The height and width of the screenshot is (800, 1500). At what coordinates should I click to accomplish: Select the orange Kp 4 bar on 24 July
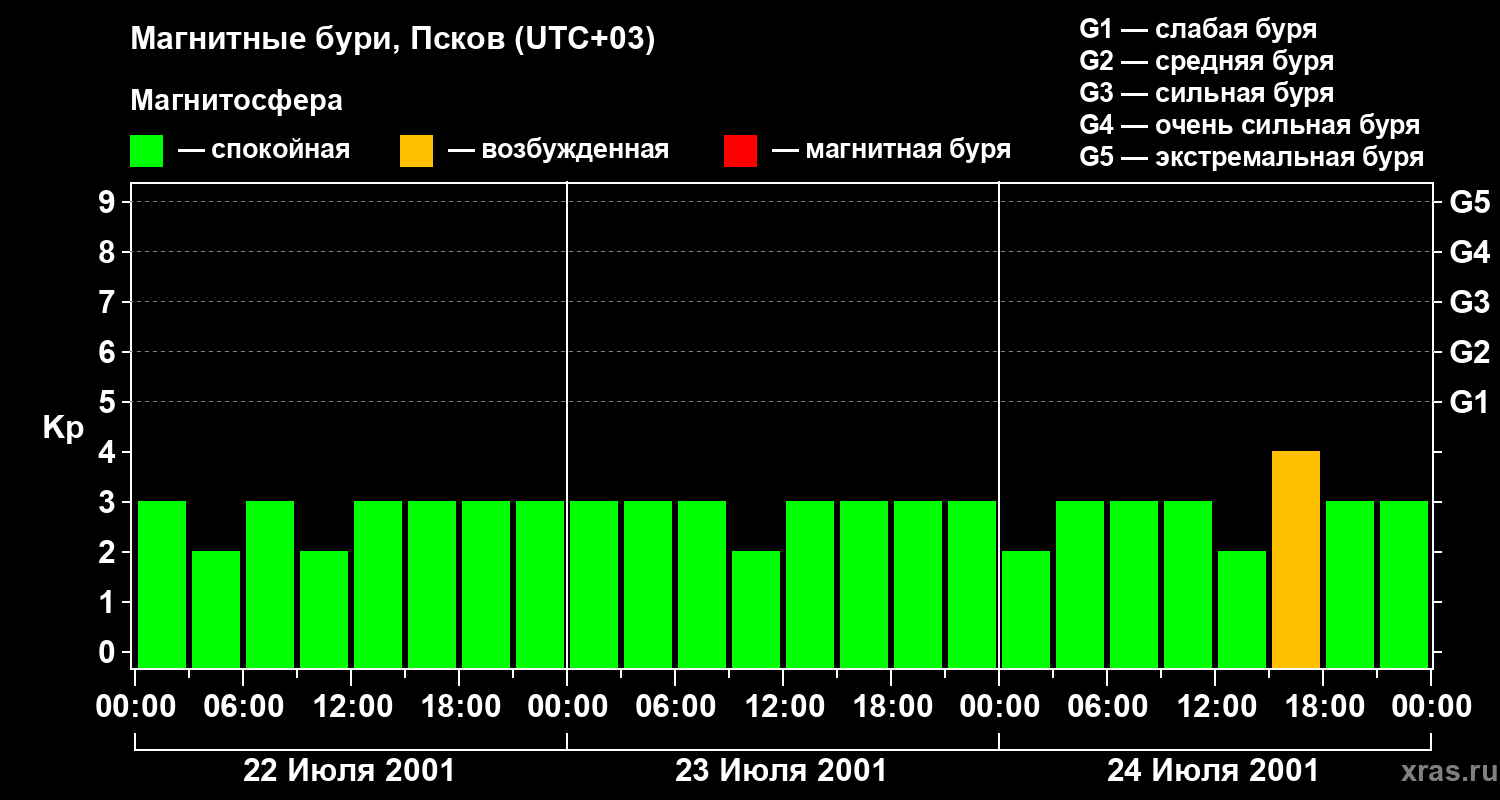coord(1296,559)
